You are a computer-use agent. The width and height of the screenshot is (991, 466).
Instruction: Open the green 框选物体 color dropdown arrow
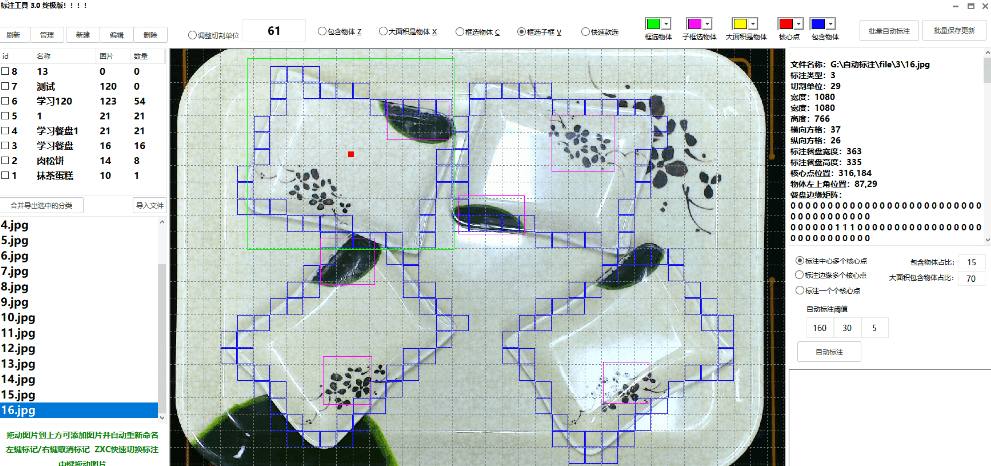pos(667,23)
